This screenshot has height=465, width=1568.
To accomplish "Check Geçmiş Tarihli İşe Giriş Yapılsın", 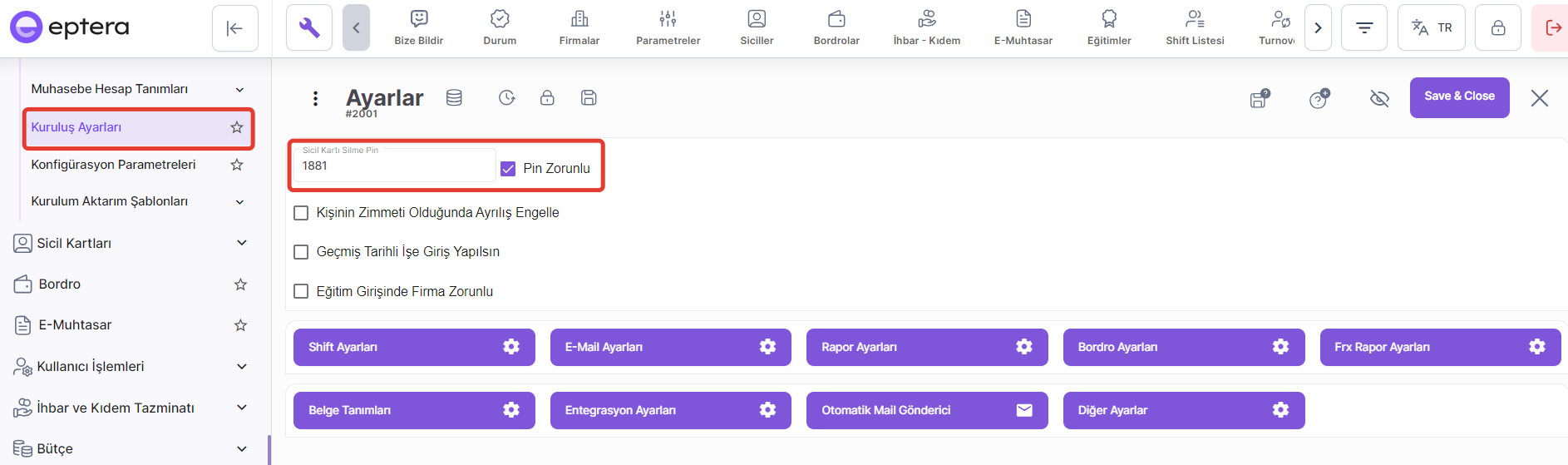I will pos(302,252).
